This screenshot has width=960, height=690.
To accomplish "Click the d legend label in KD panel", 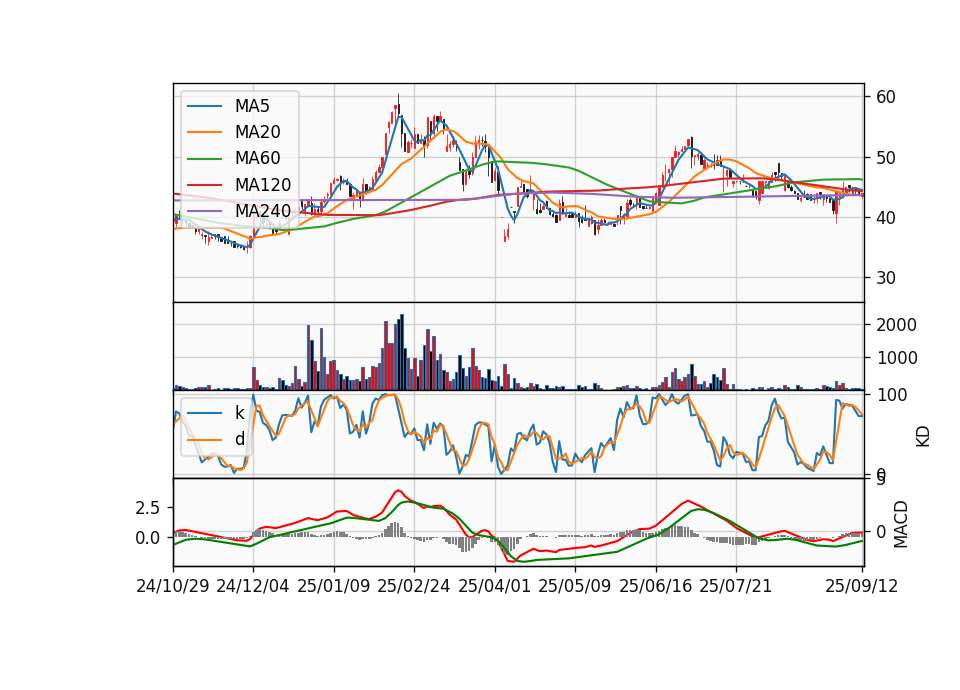I will click(240, 439).
